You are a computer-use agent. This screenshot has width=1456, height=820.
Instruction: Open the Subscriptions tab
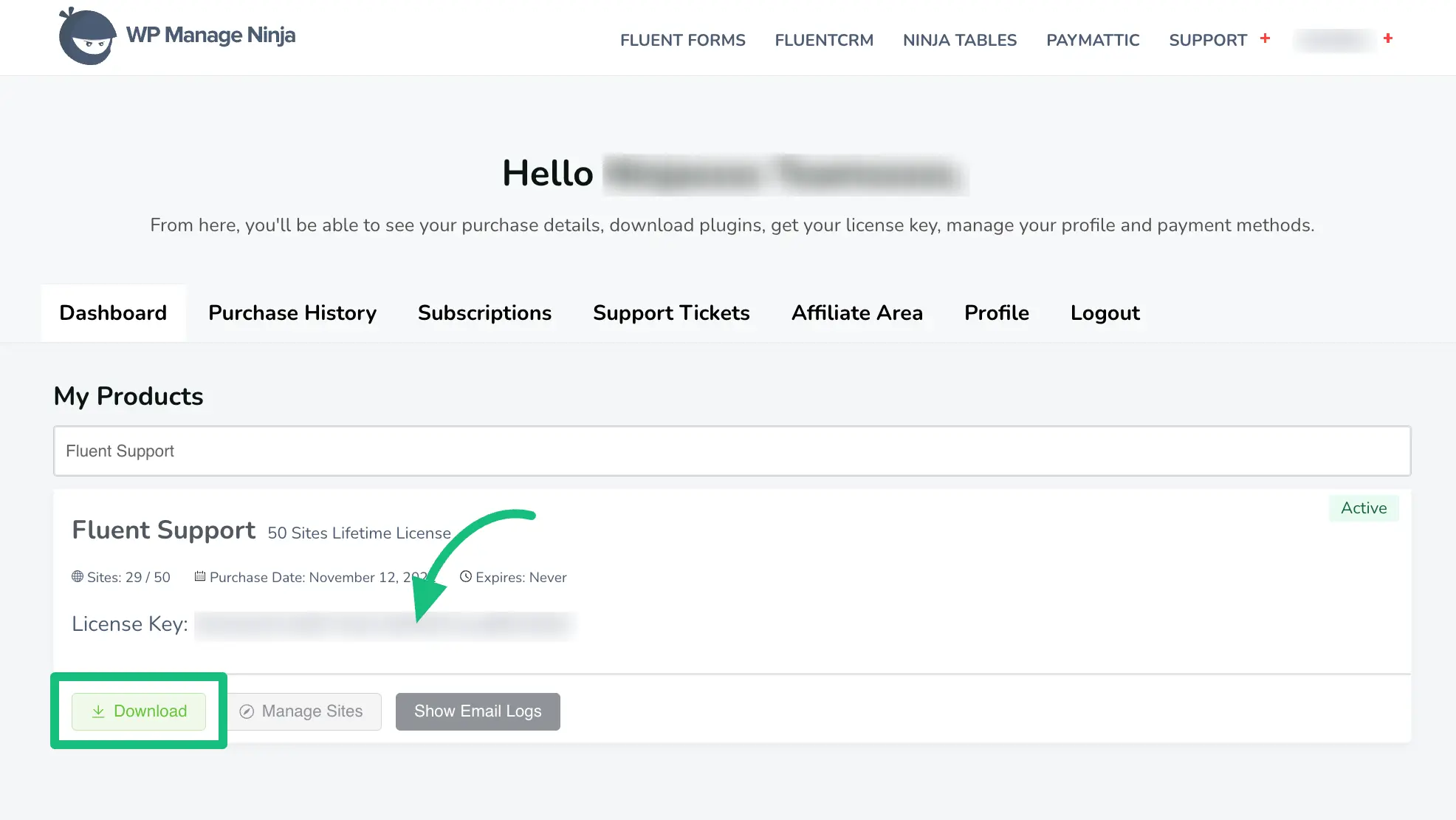[x=484, y=312]
